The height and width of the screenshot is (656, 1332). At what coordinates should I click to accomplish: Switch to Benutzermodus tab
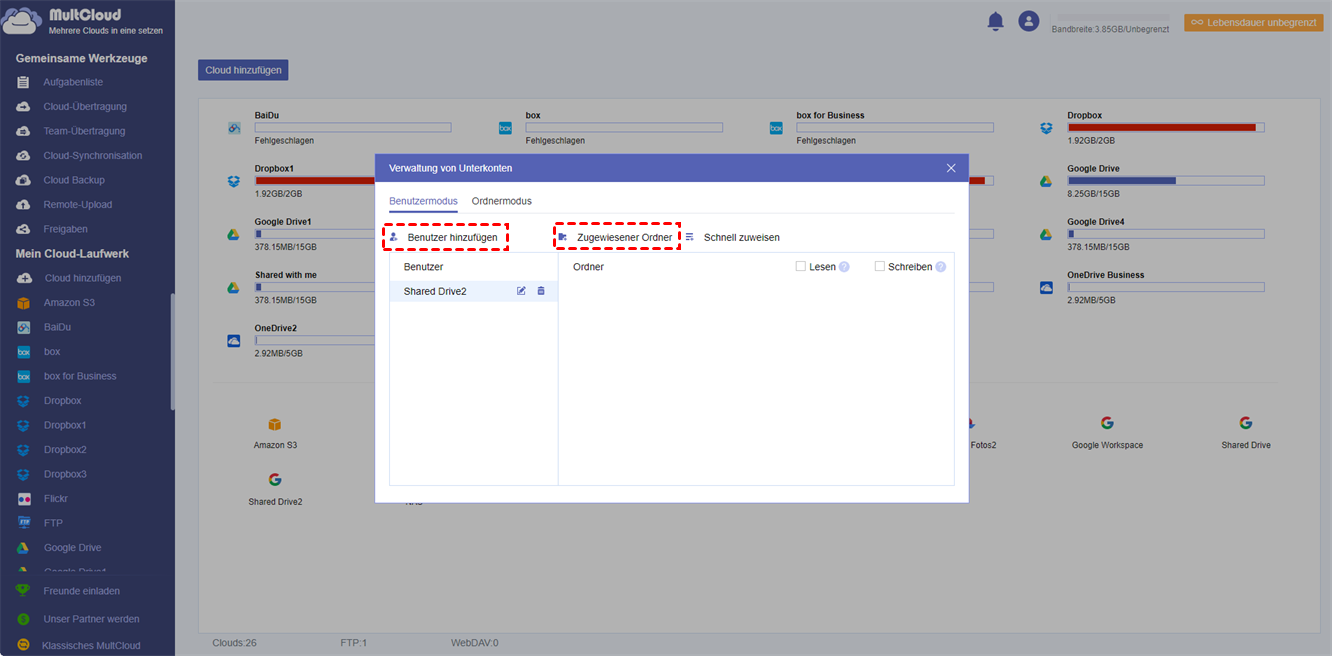pos(423,201)
